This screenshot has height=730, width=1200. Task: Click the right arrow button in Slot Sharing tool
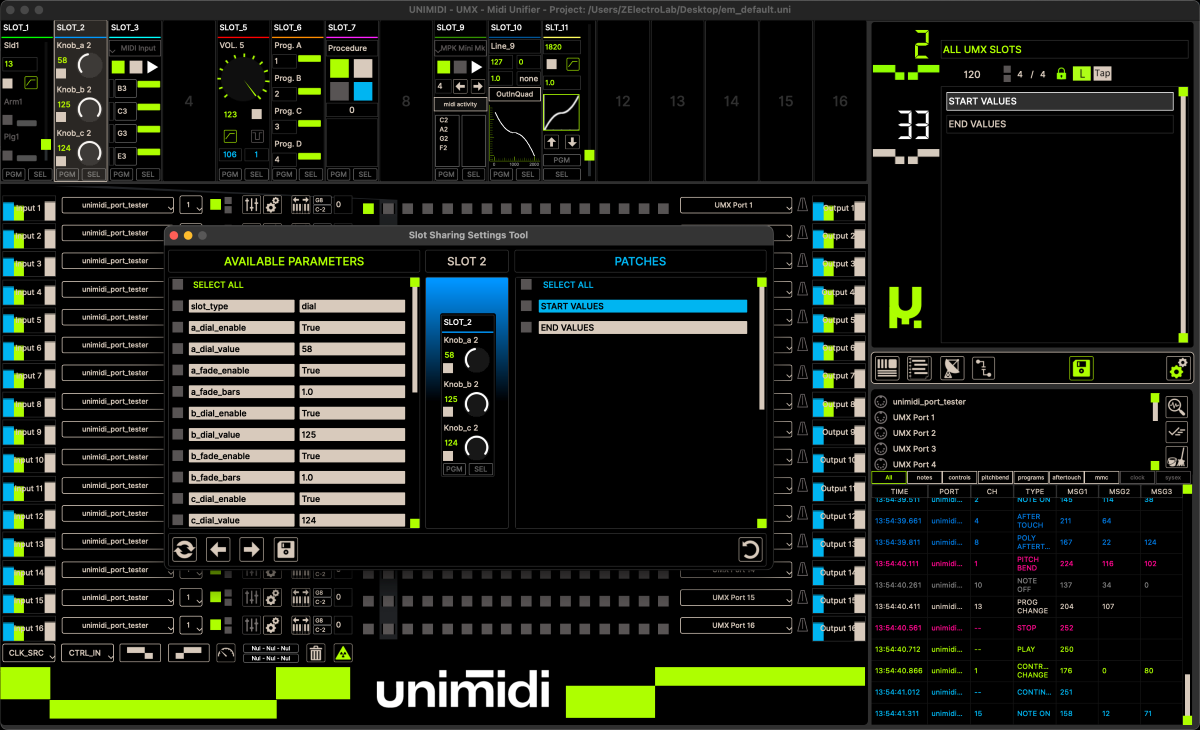click(251, 549)
